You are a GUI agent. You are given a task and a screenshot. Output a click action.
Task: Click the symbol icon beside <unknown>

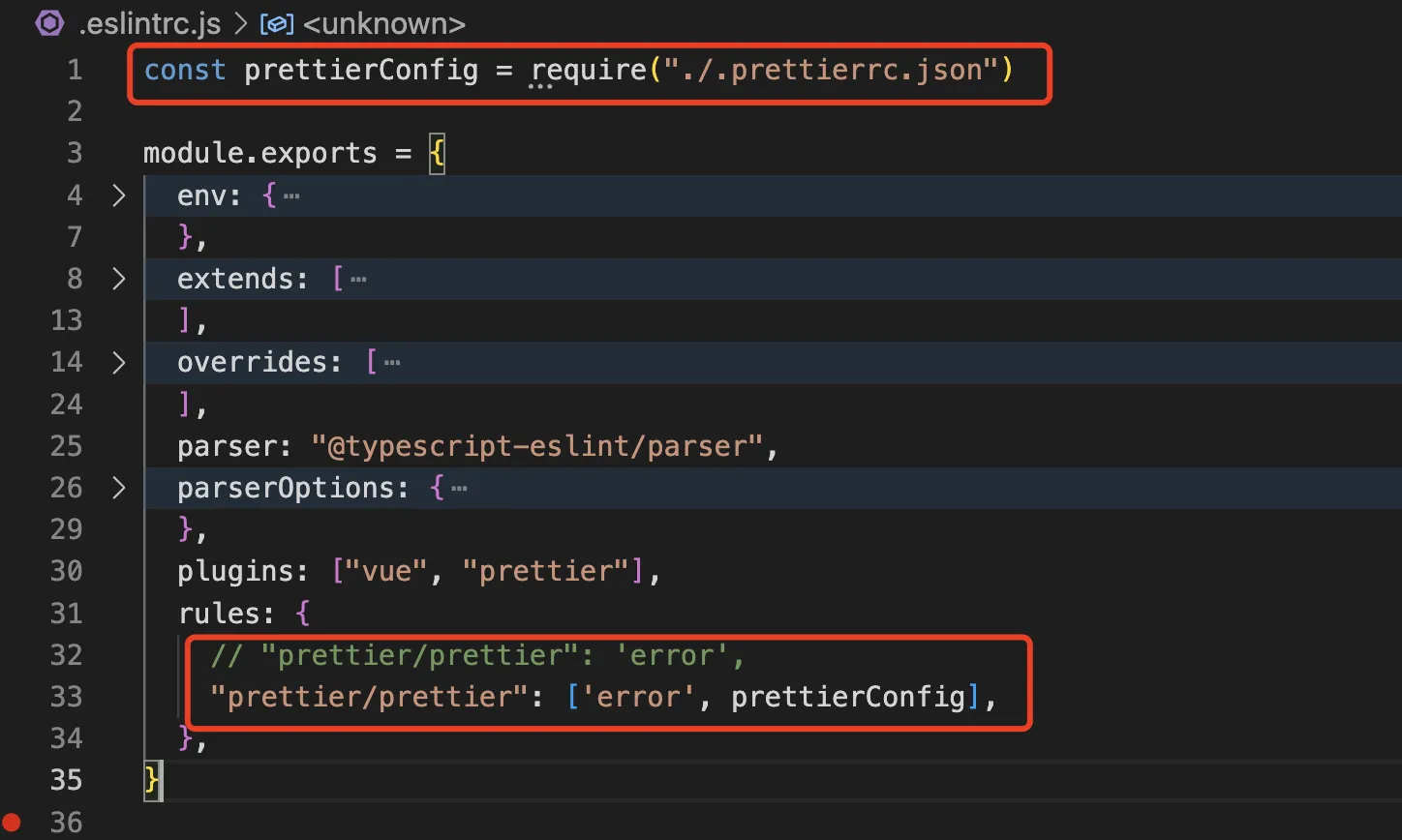click(276, 24)
